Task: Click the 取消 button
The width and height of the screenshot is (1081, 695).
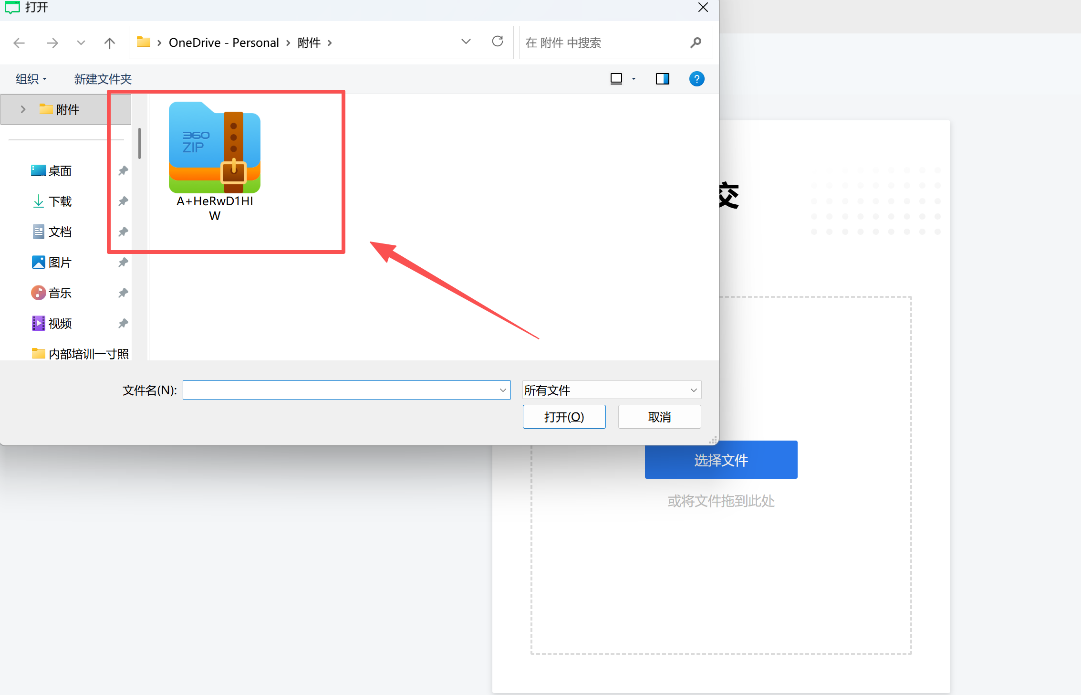Action: coord(659,417)
